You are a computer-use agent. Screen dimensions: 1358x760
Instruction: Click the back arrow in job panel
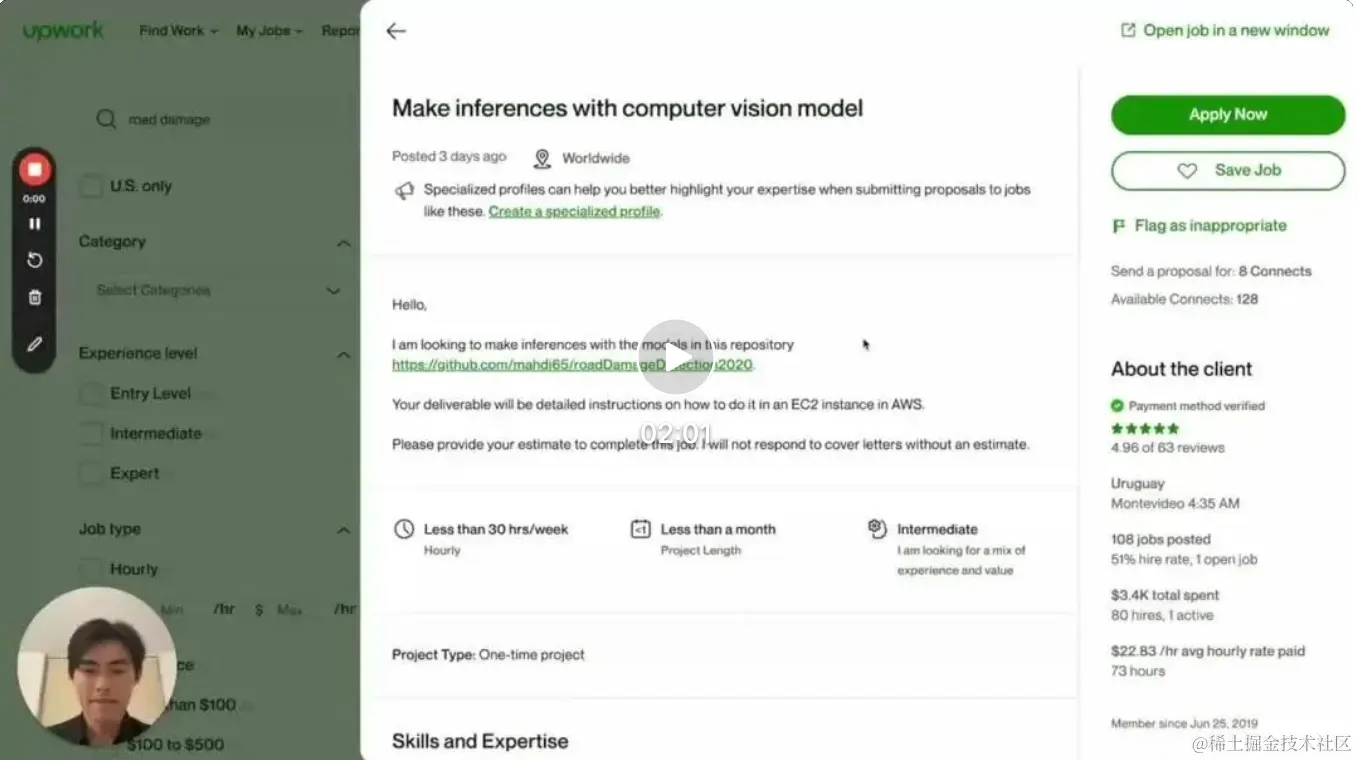click(x=396, y=31)
